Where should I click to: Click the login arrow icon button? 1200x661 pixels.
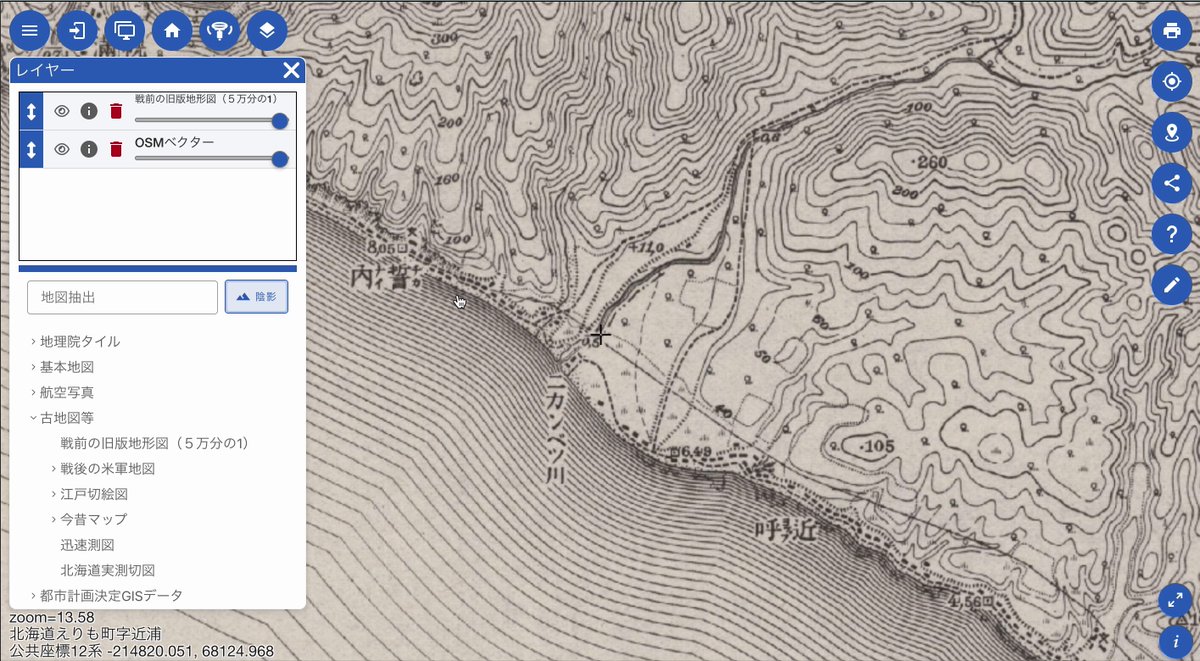[77, 30]
